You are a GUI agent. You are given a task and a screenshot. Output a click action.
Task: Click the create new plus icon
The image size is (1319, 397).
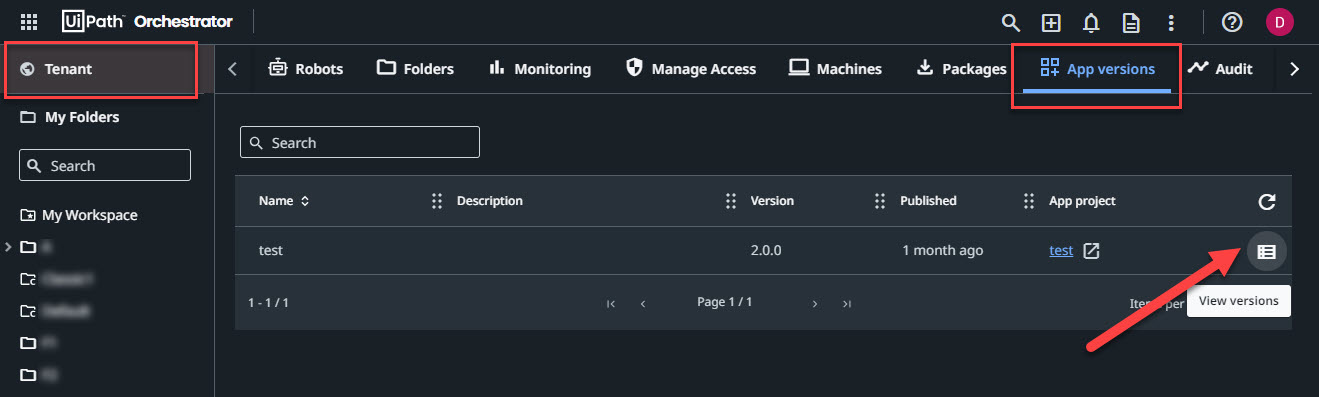click(x=1051, y=22)
